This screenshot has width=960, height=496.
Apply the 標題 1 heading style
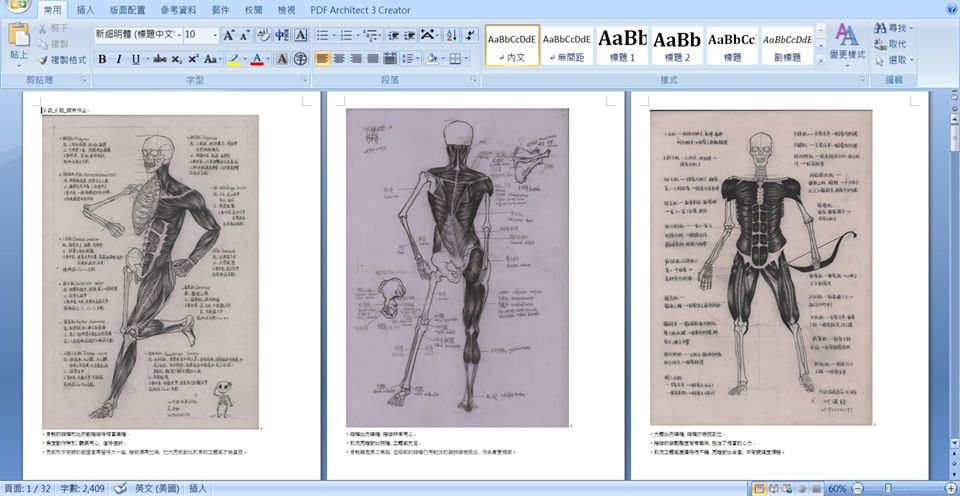[622, 45]
